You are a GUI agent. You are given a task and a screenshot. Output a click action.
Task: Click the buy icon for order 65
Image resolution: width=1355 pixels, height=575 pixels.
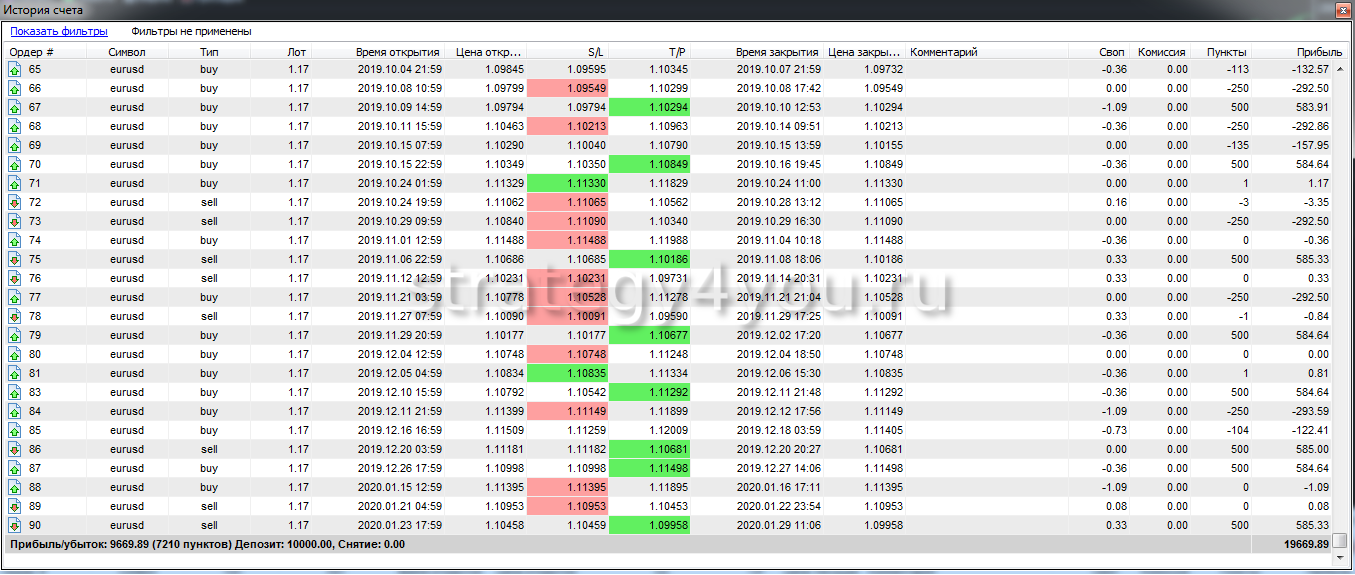pyautogui.click(x=14, y=70)
